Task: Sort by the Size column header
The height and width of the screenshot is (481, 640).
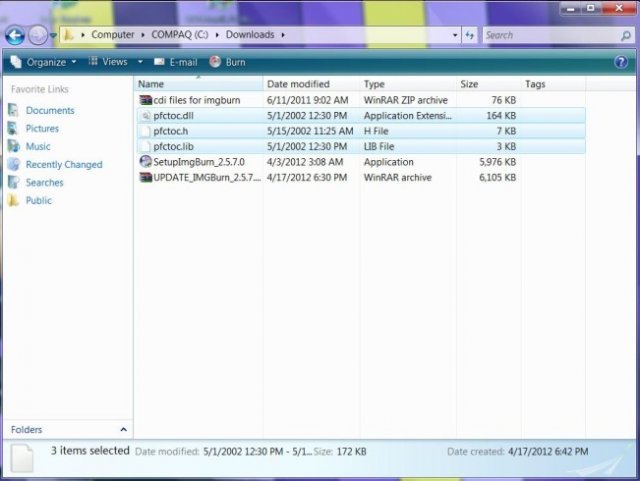Action: 489,84
